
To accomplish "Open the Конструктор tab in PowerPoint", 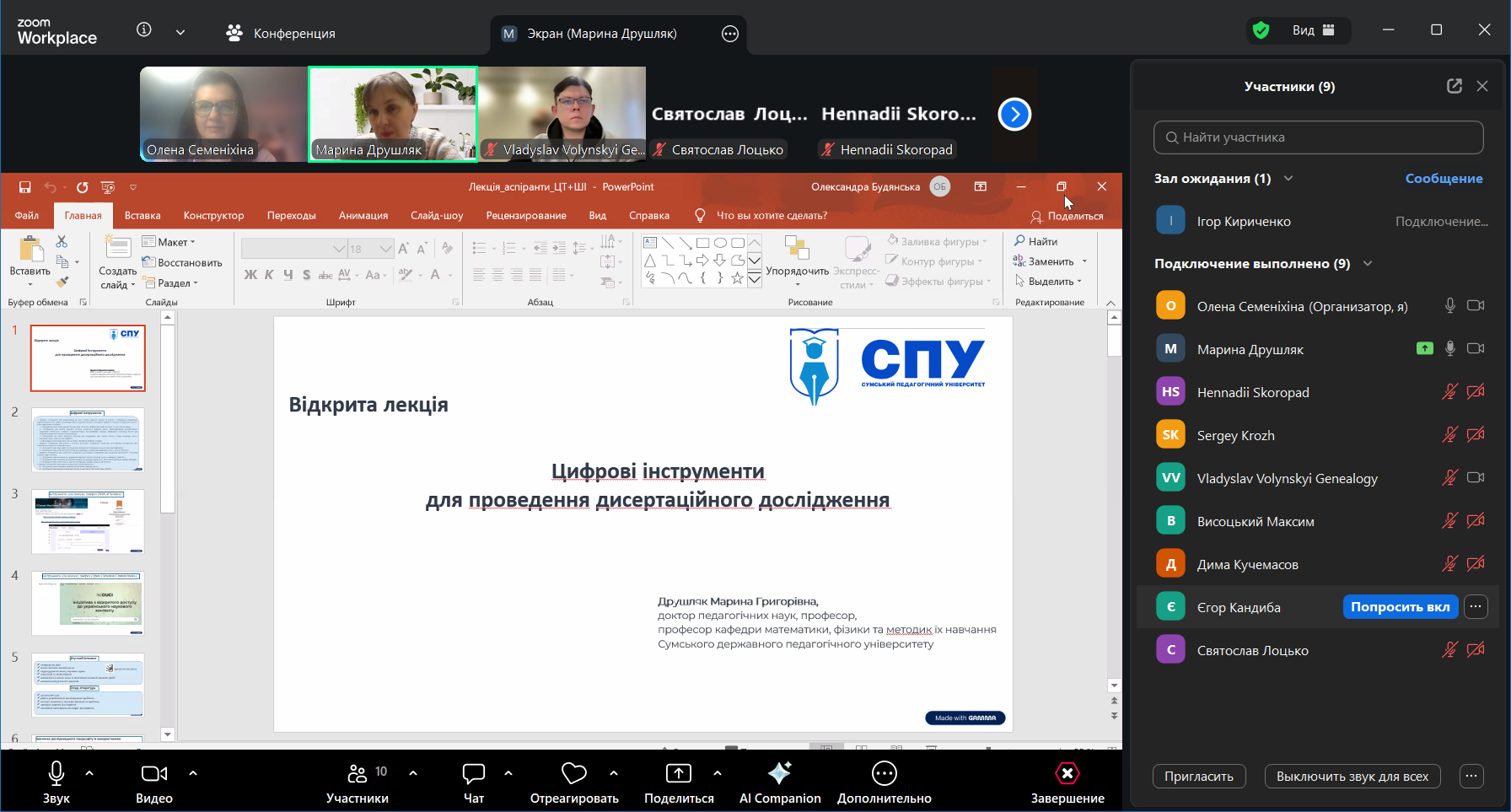I will tap(213, 215).
